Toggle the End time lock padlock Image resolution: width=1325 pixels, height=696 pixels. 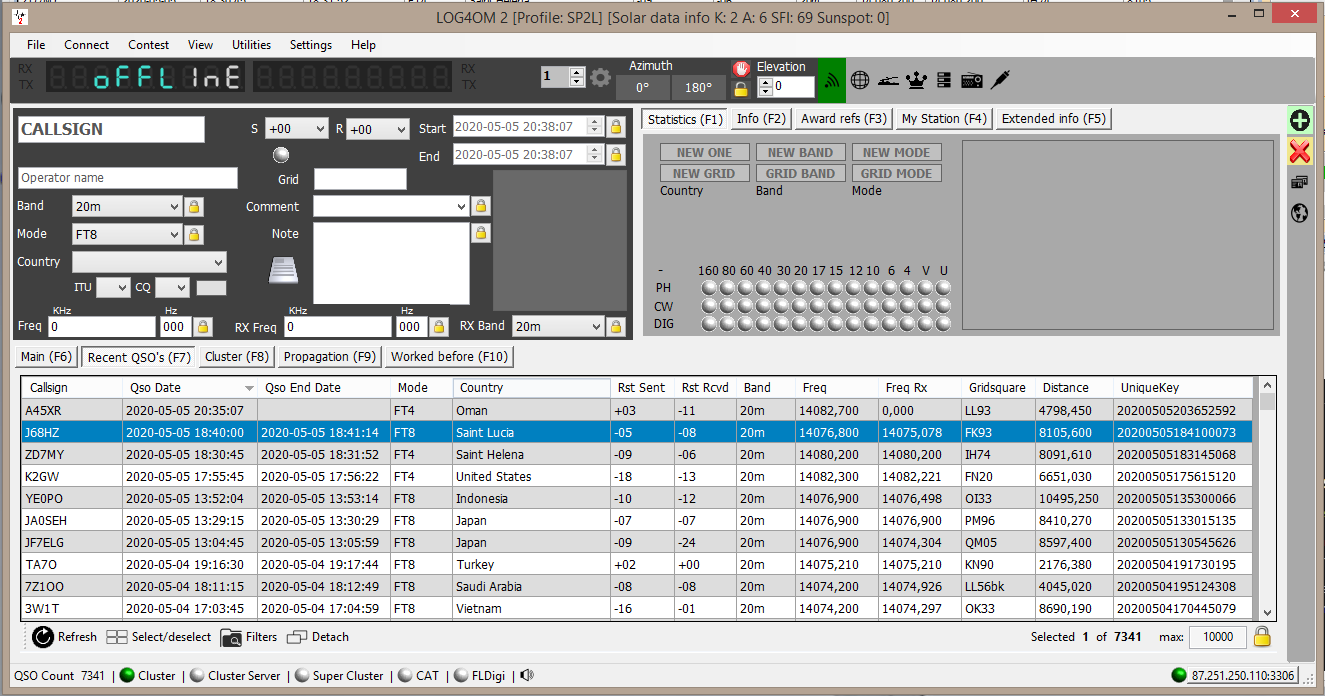point(616,155)
